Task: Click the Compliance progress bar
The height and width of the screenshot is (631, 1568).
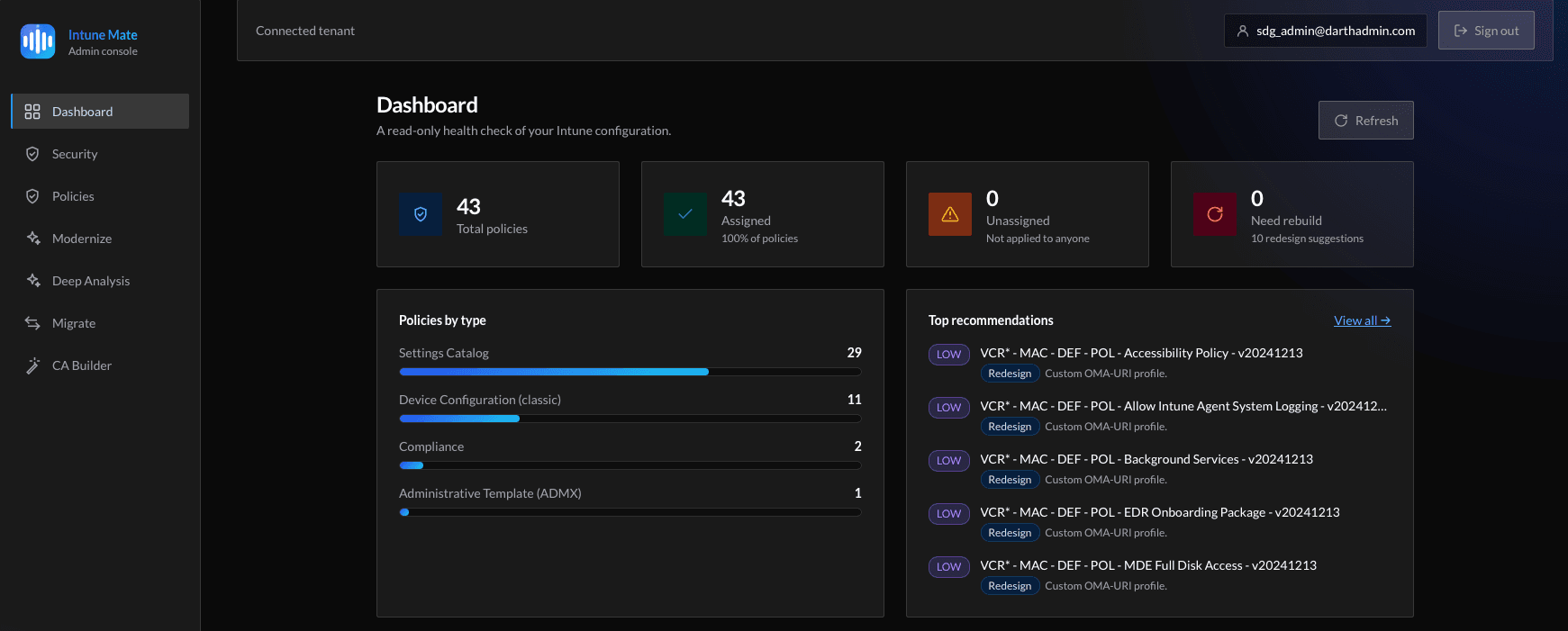Action: 630,465
